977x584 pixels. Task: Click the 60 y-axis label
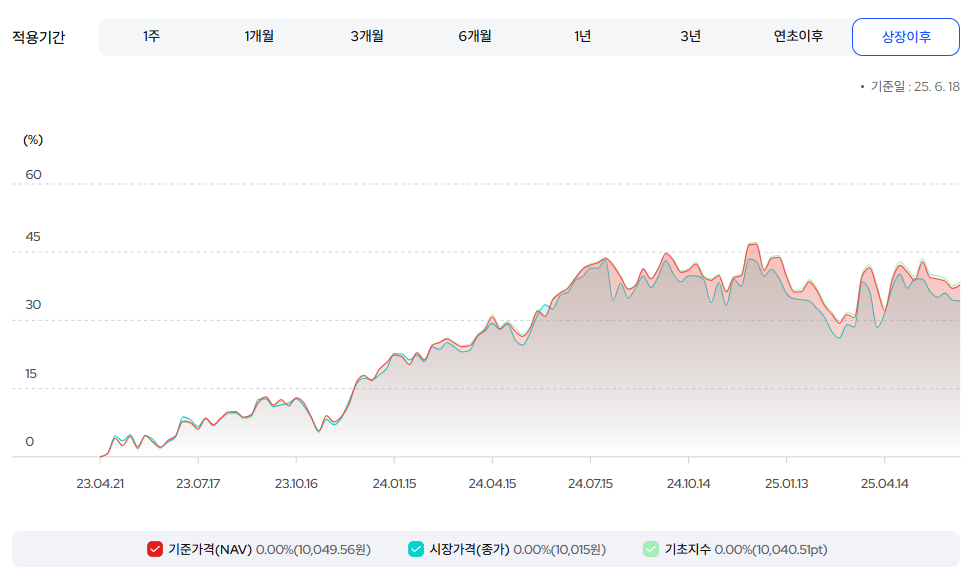(33, 175)
